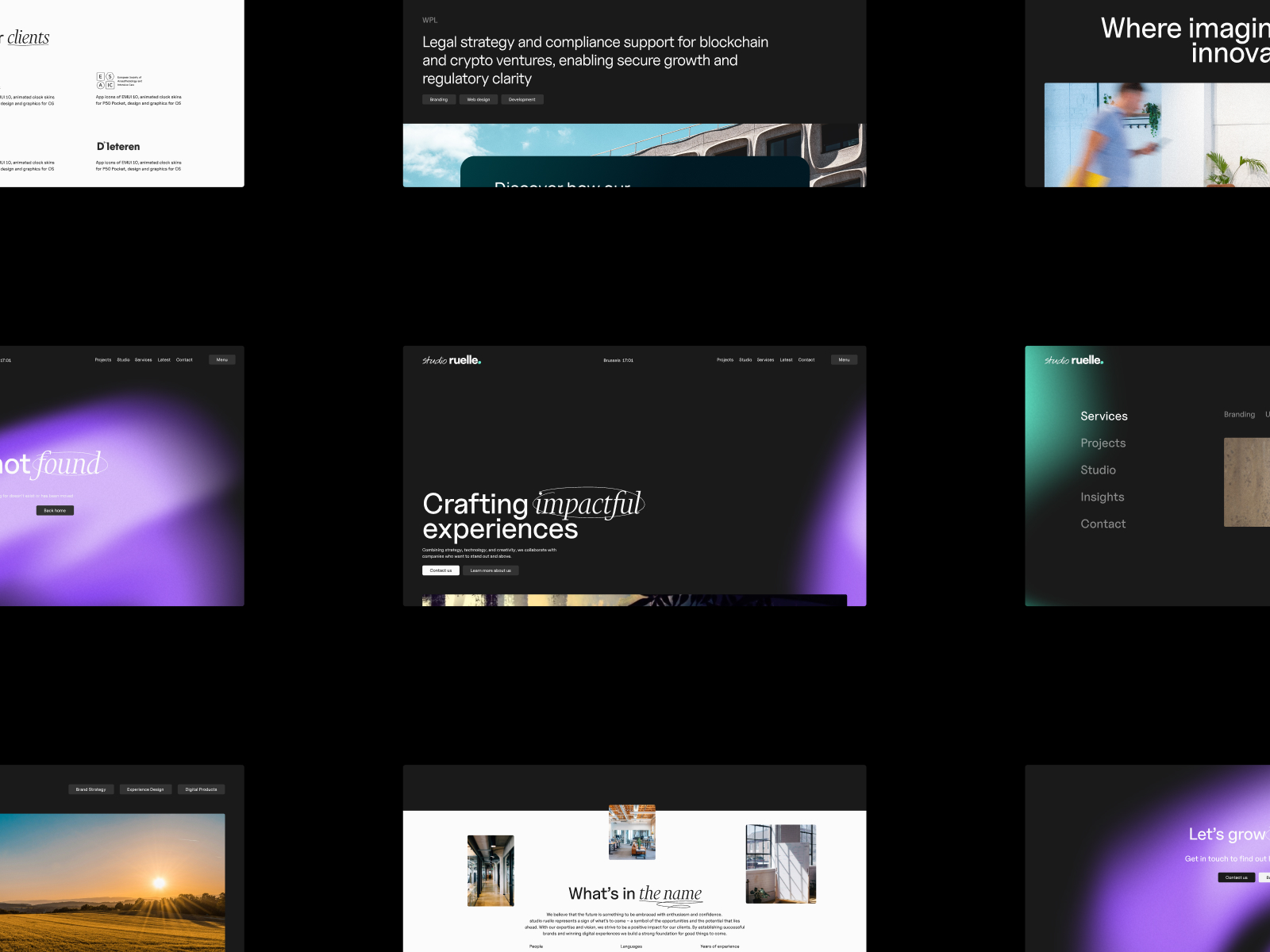Click the Years of experience label
Viewport: 1270px width, 952px height.
tap(720, 946)
